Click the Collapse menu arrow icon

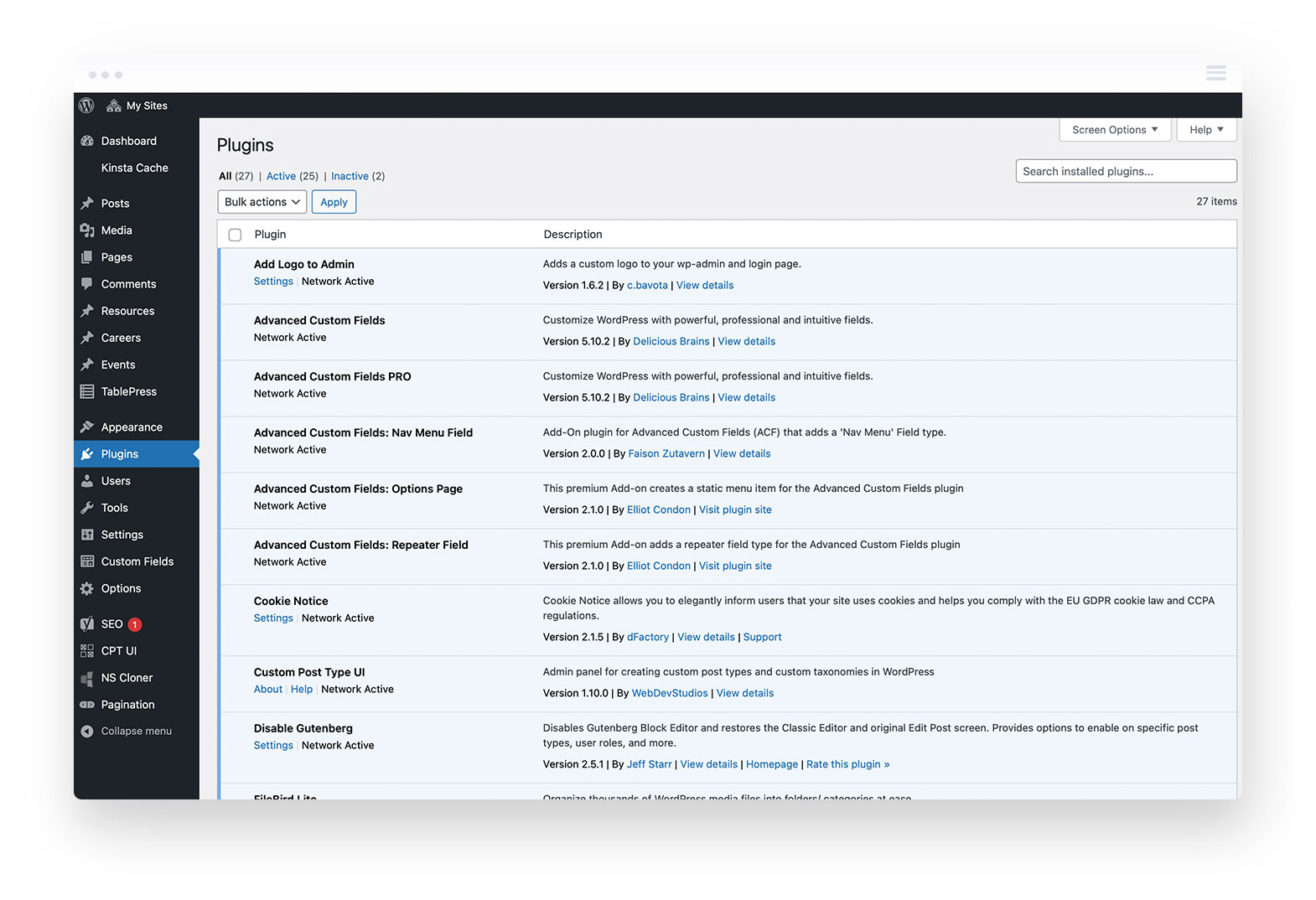(x=87, y=732)
